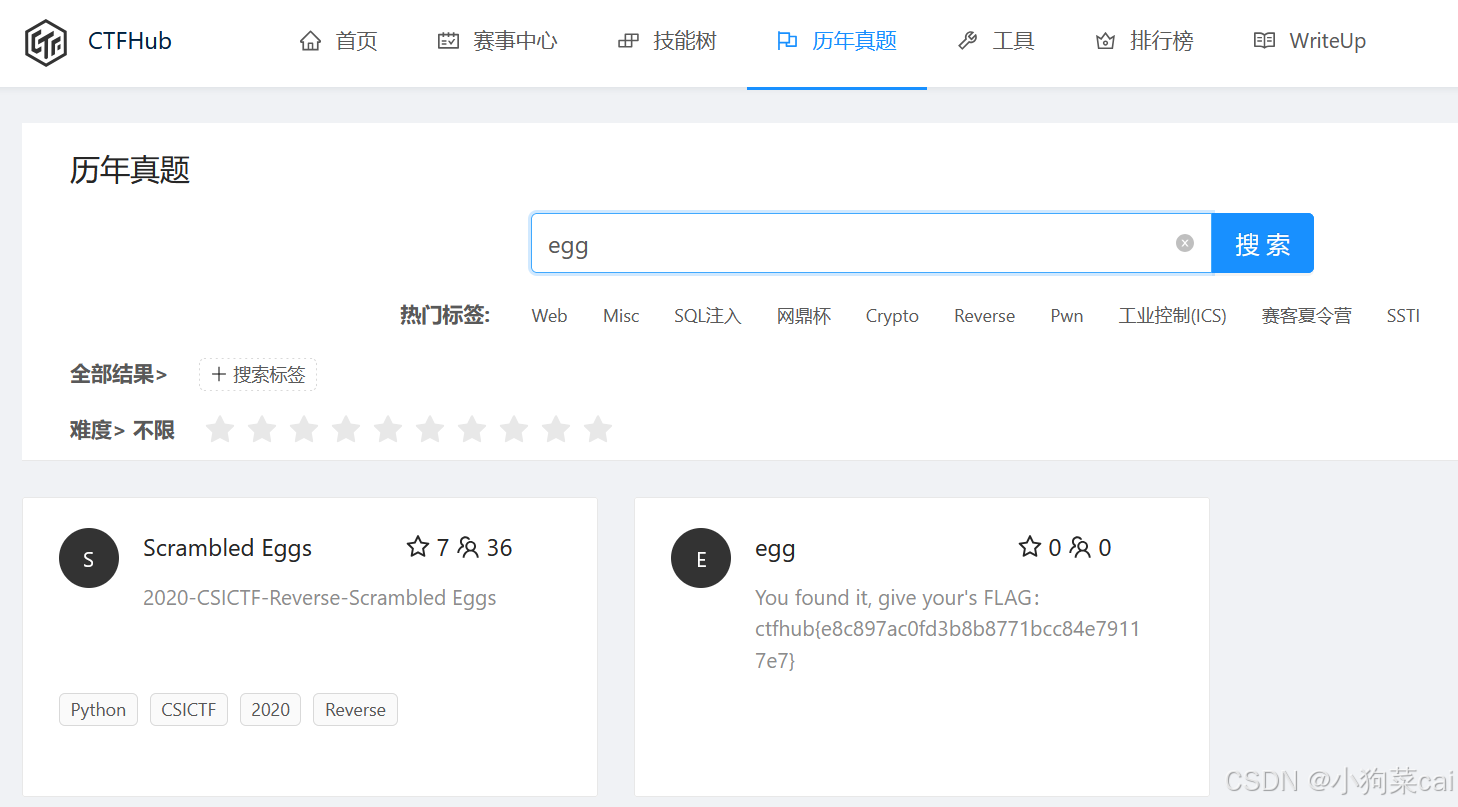Filter by the SQL注入 hot tag

pyautogui.click(x=708, y=316)
